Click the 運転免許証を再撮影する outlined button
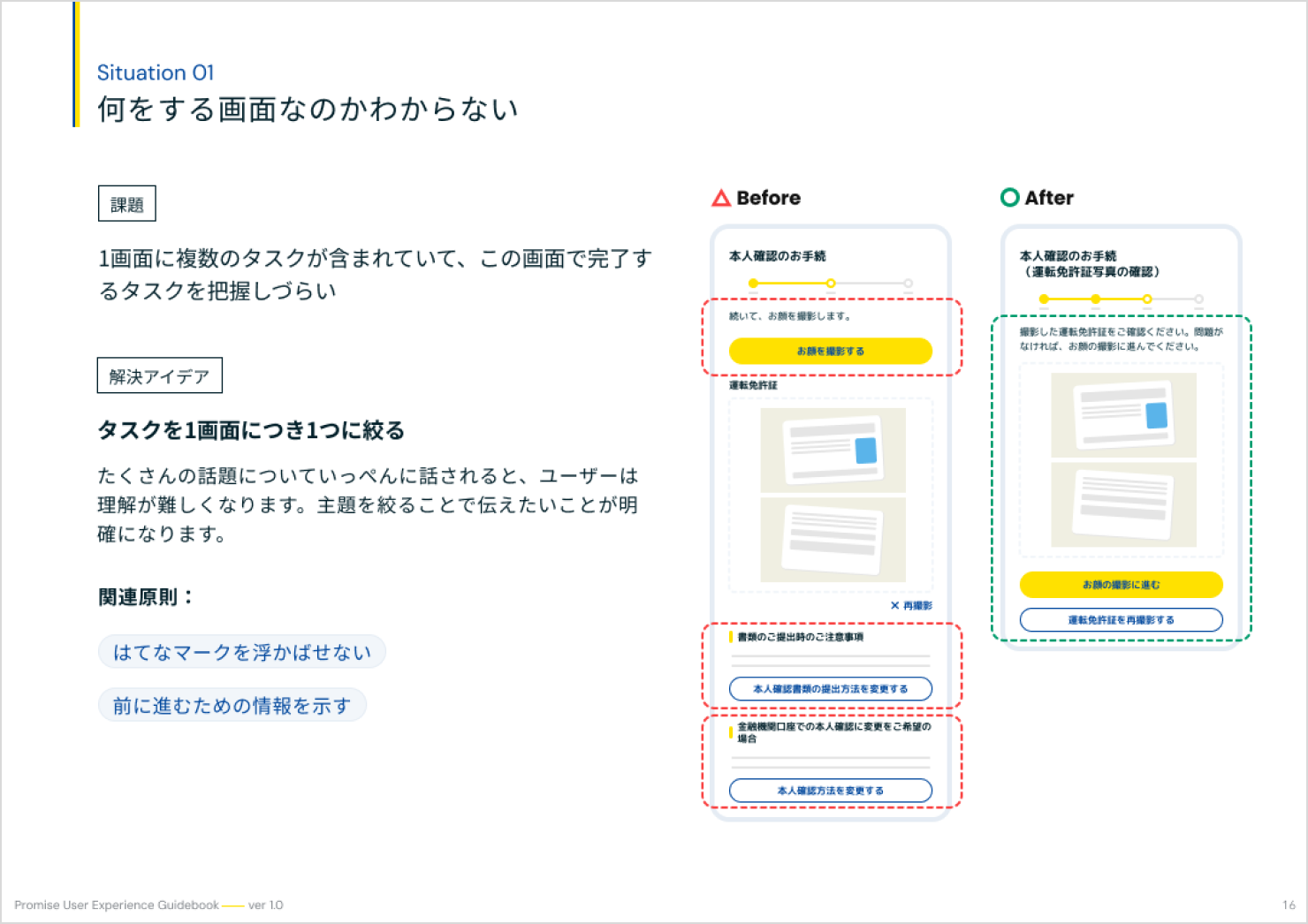Viewport: 1308px width, 924px height. (1121, 620)
